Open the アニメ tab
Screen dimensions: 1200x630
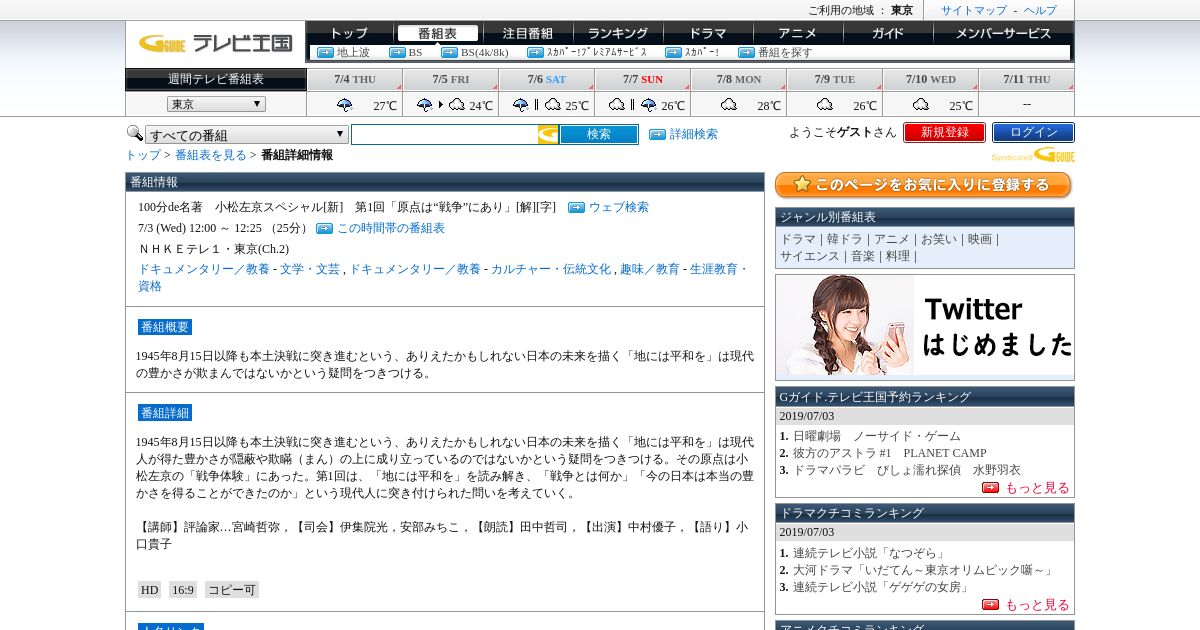point(798,33)
